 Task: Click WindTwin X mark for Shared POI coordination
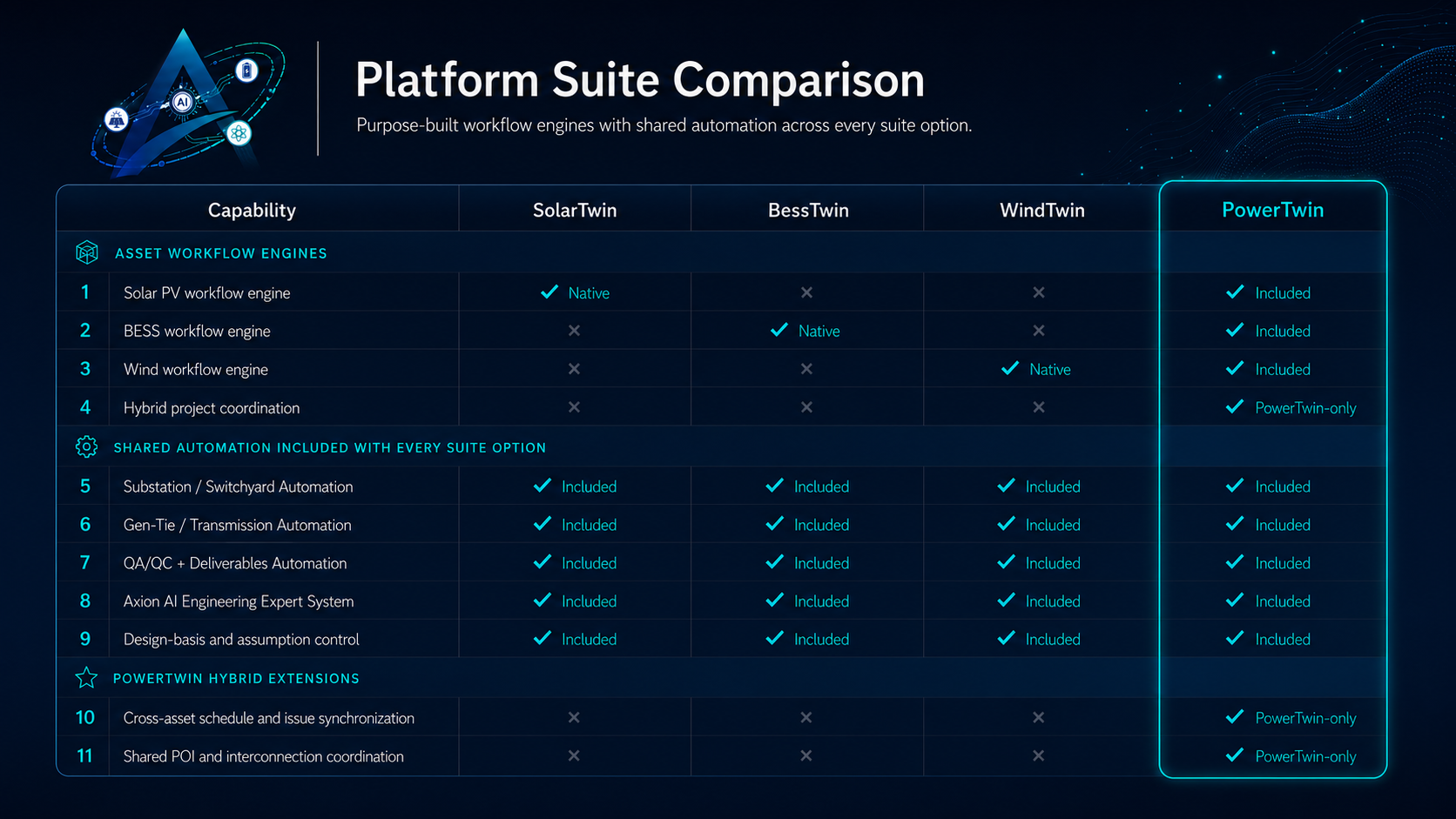point(1039,755)
